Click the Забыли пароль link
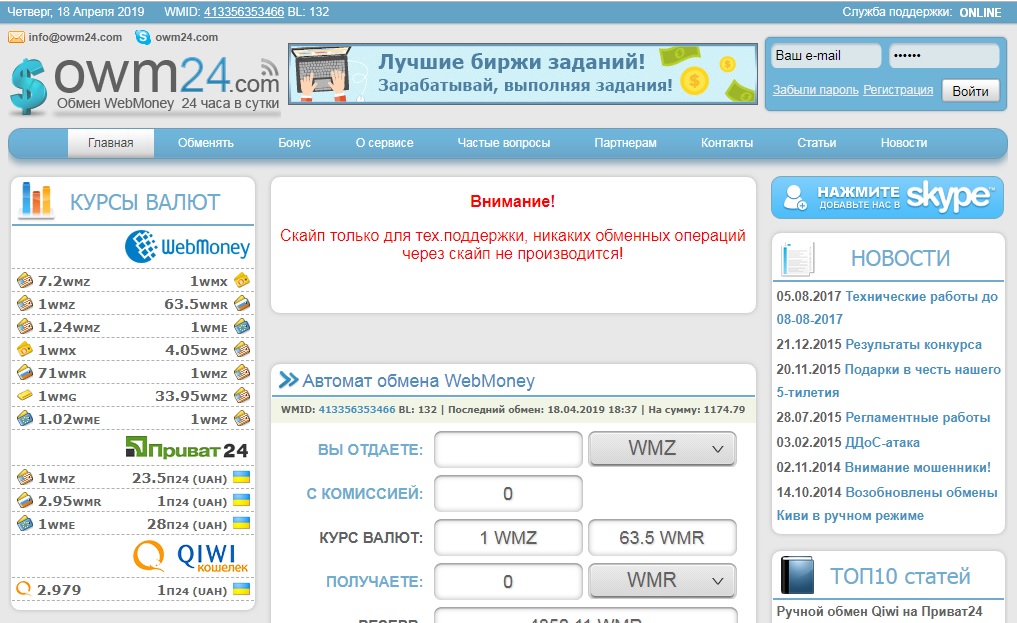 click(816, 90)
